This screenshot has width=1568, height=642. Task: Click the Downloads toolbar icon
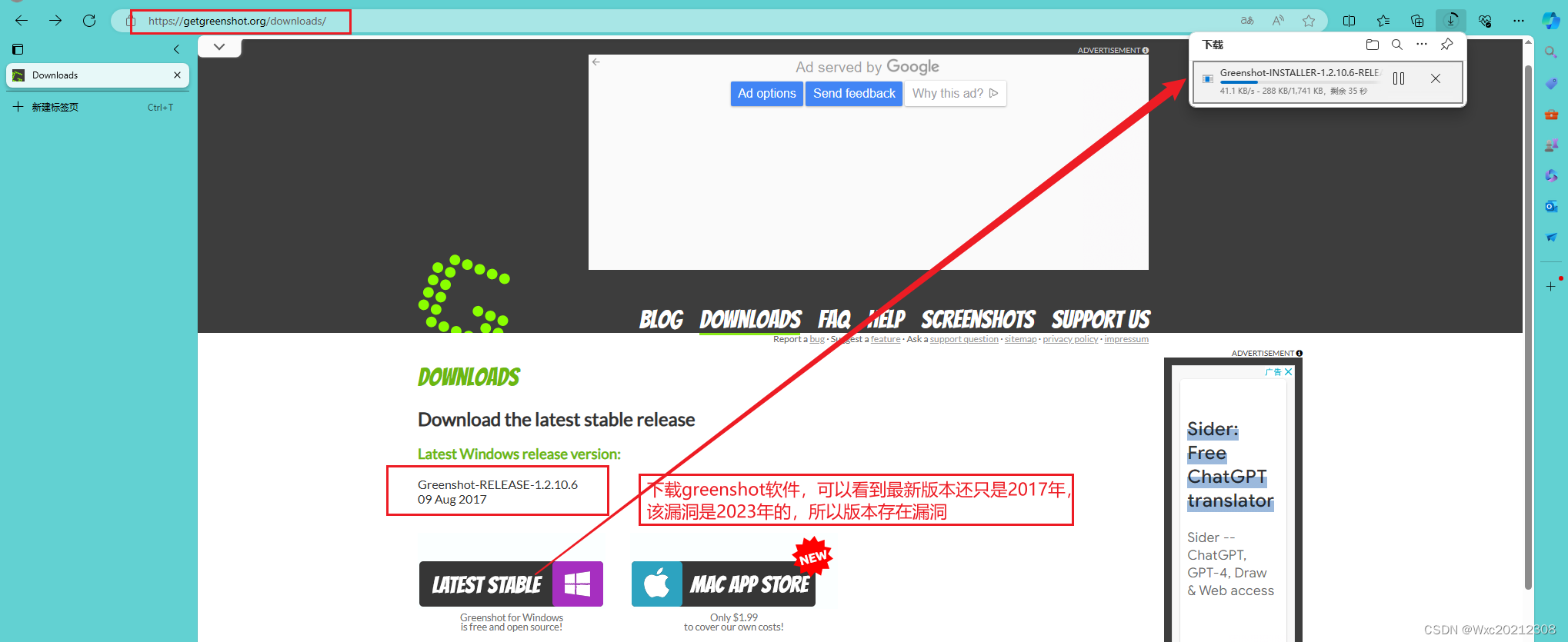pyautogui.click(x=1451, y=21)
